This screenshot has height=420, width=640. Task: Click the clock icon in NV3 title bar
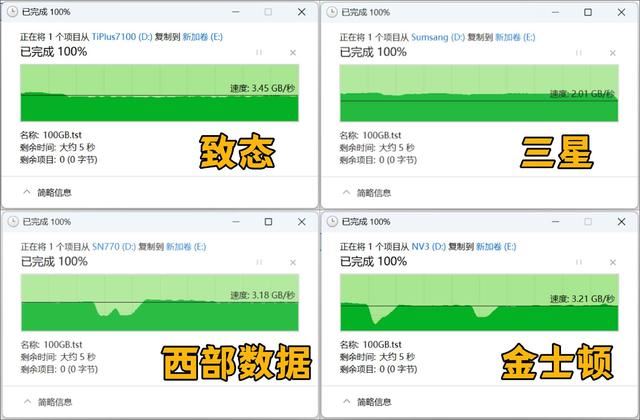point(332,222)
